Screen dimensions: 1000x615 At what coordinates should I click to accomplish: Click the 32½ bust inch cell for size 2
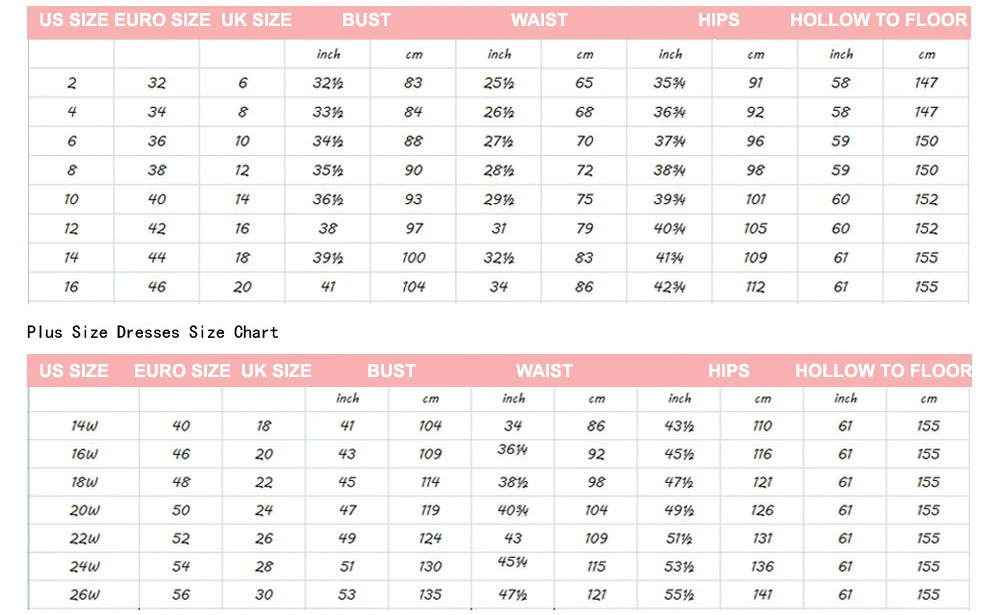(x=328, y=83)
